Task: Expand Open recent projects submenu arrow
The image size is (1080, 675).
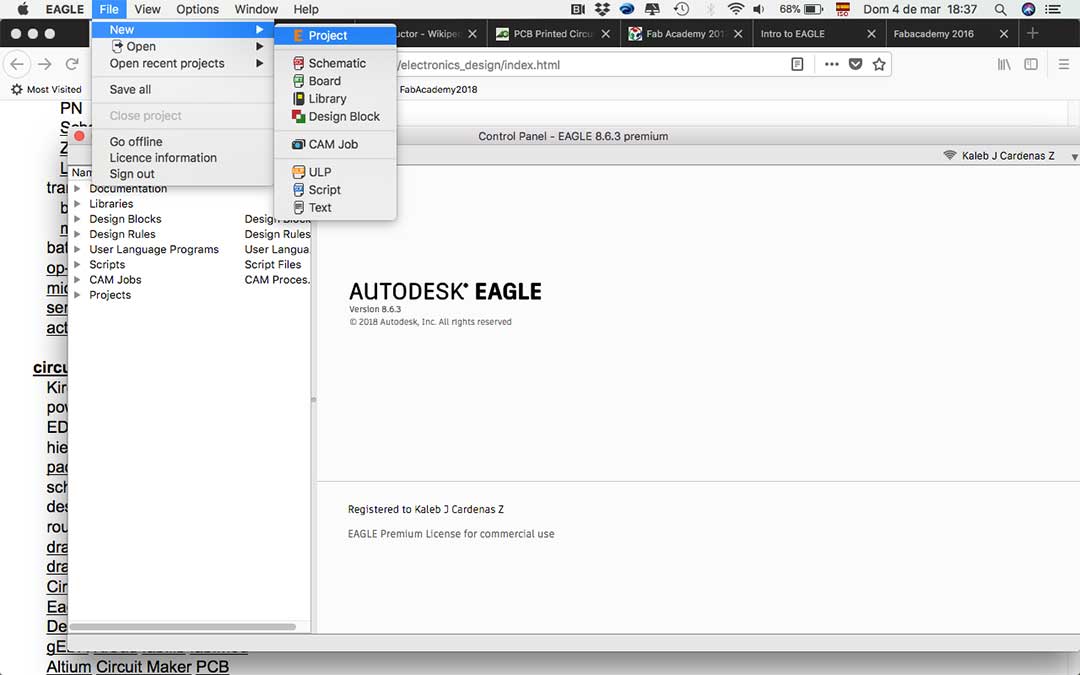Action: [260, 63]
